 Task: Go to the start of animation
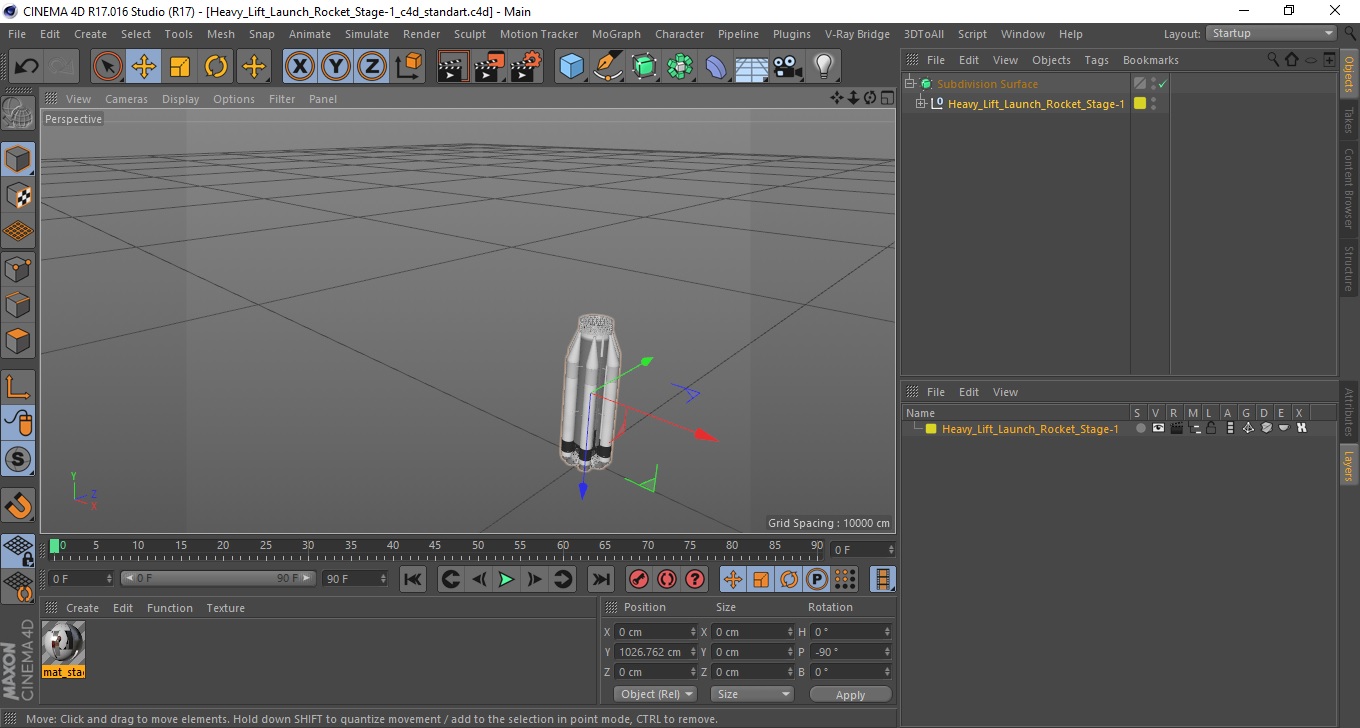tap(413, 579)
